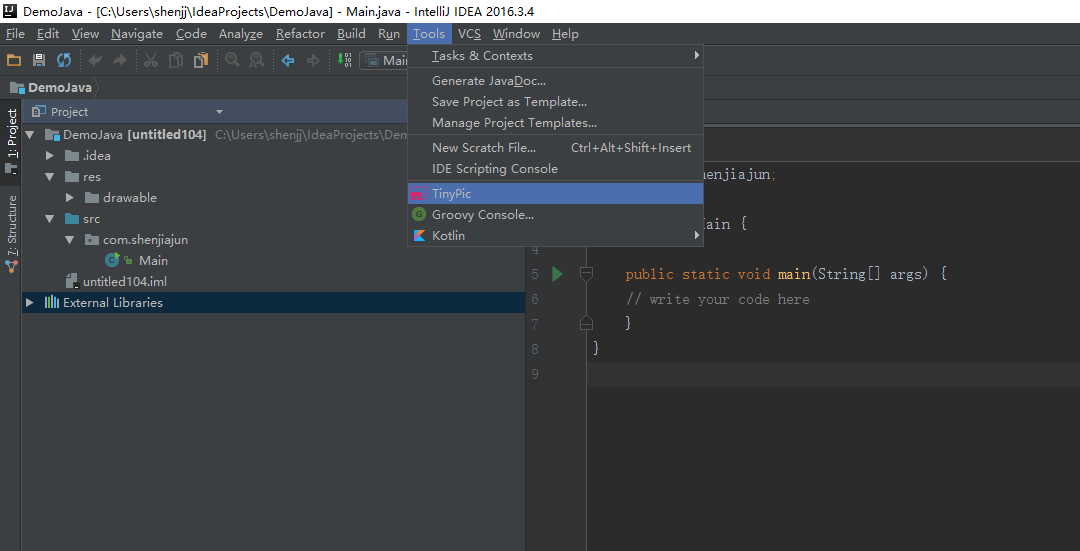1080x551 pixels.
Task: Choose IDE Scripting Console menu item
Action: [555, 169]
